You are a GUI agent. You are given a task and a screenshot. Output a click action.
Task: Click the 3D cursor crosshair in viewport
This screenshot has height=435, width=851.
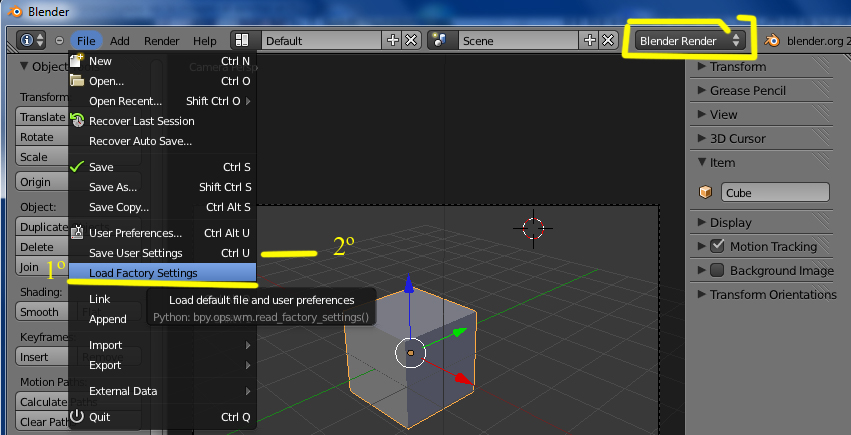pos(533,228)
